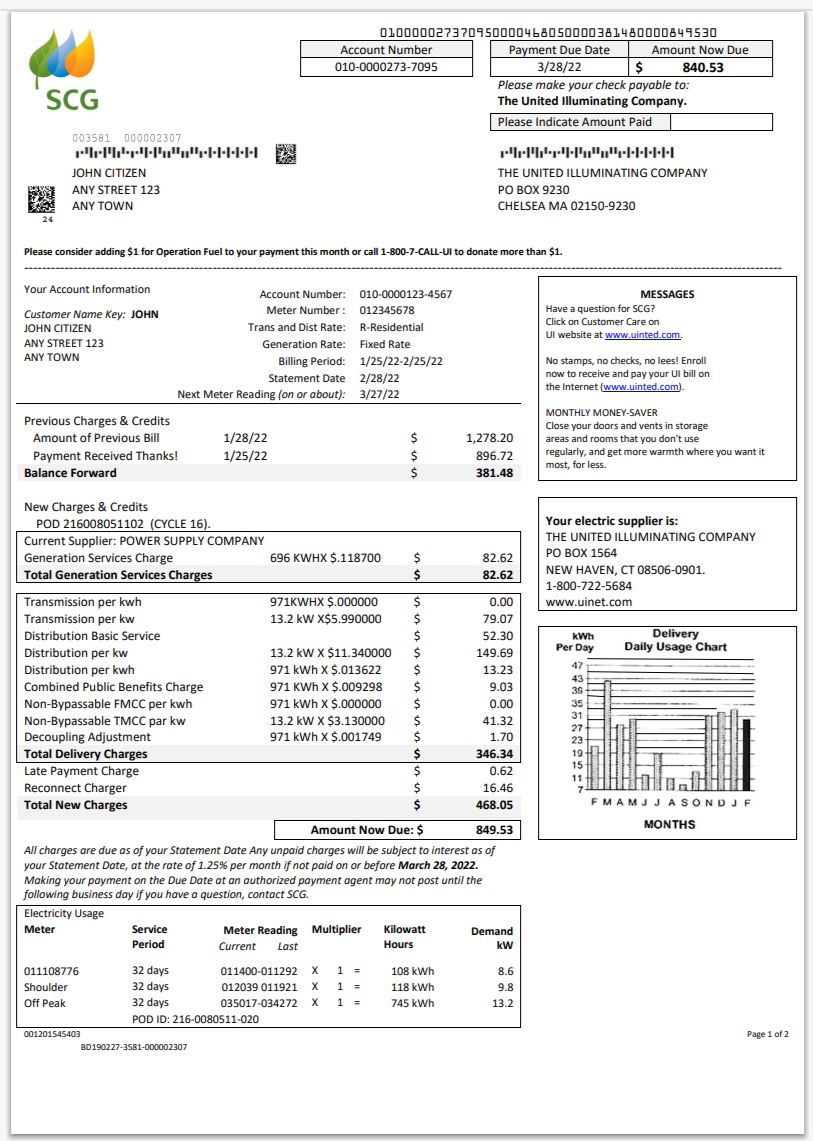This screenshot has height=1141, width=813.
Task: Click the QR code beside the top-left postal barcode
Action: pos(286,153)
